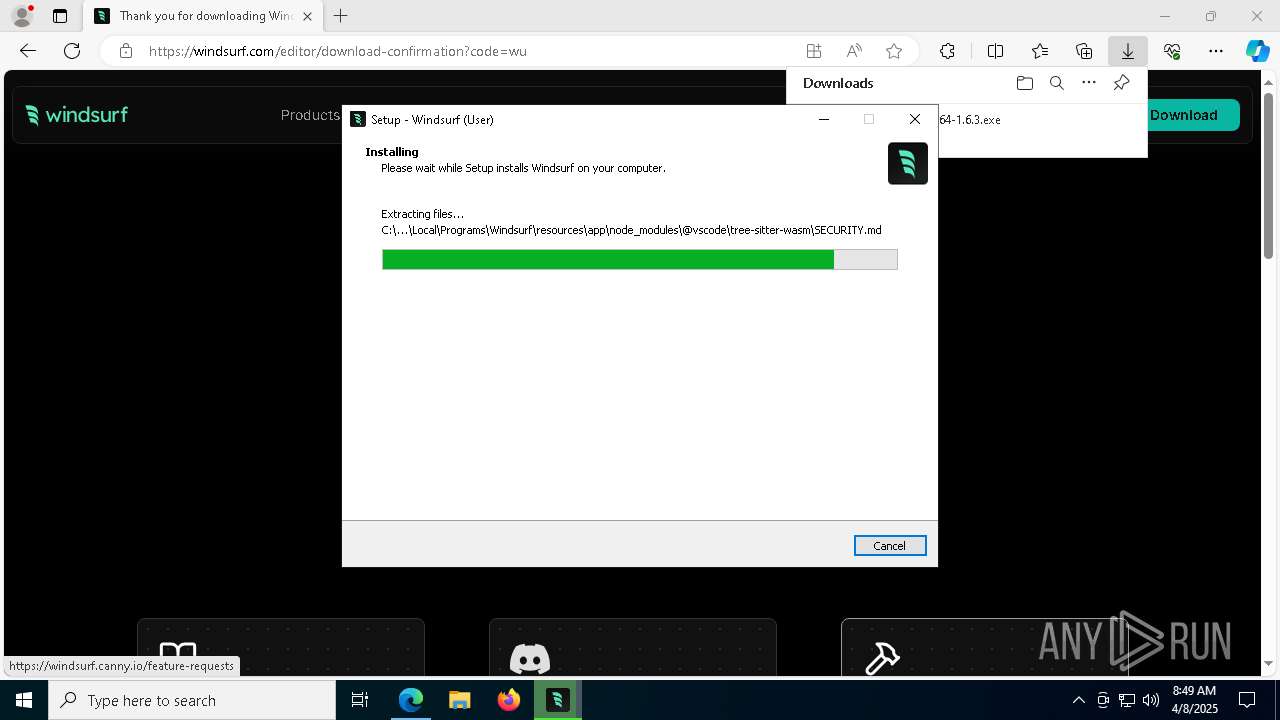The width and height of the screenshot is (1280, 720).
Task: Open Edge Settings and more menu
Action: coord(1216,51)
